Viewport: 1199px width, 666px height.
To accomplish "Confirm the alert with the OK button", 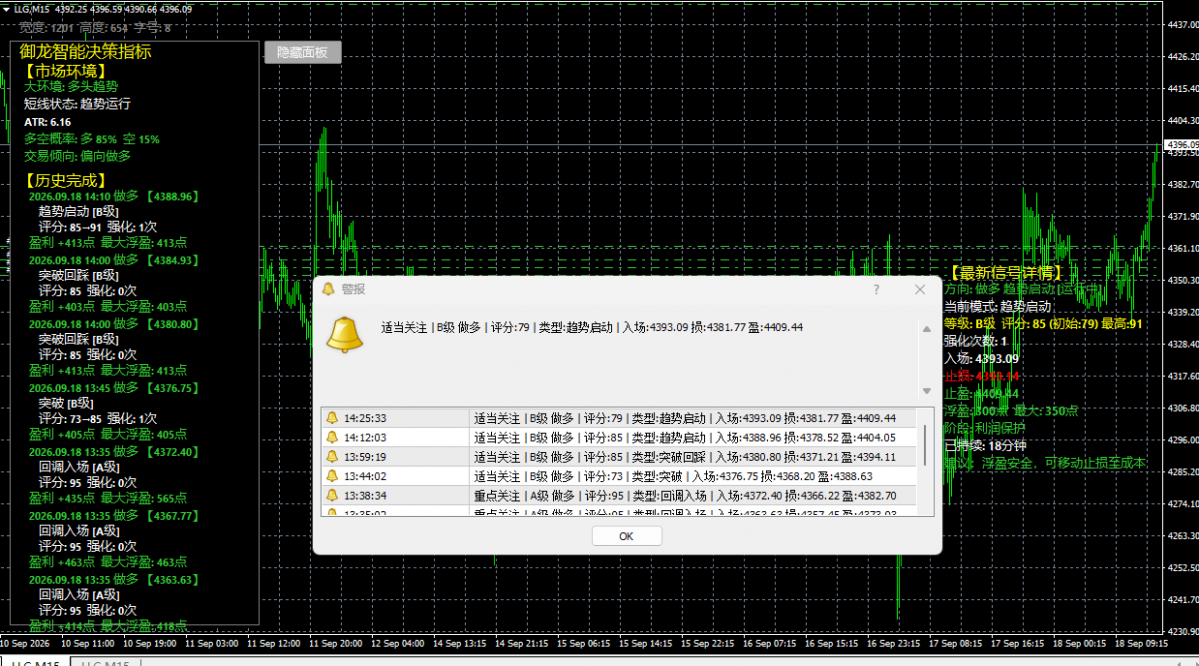I will pyautogui.click(x=626, y=536).
